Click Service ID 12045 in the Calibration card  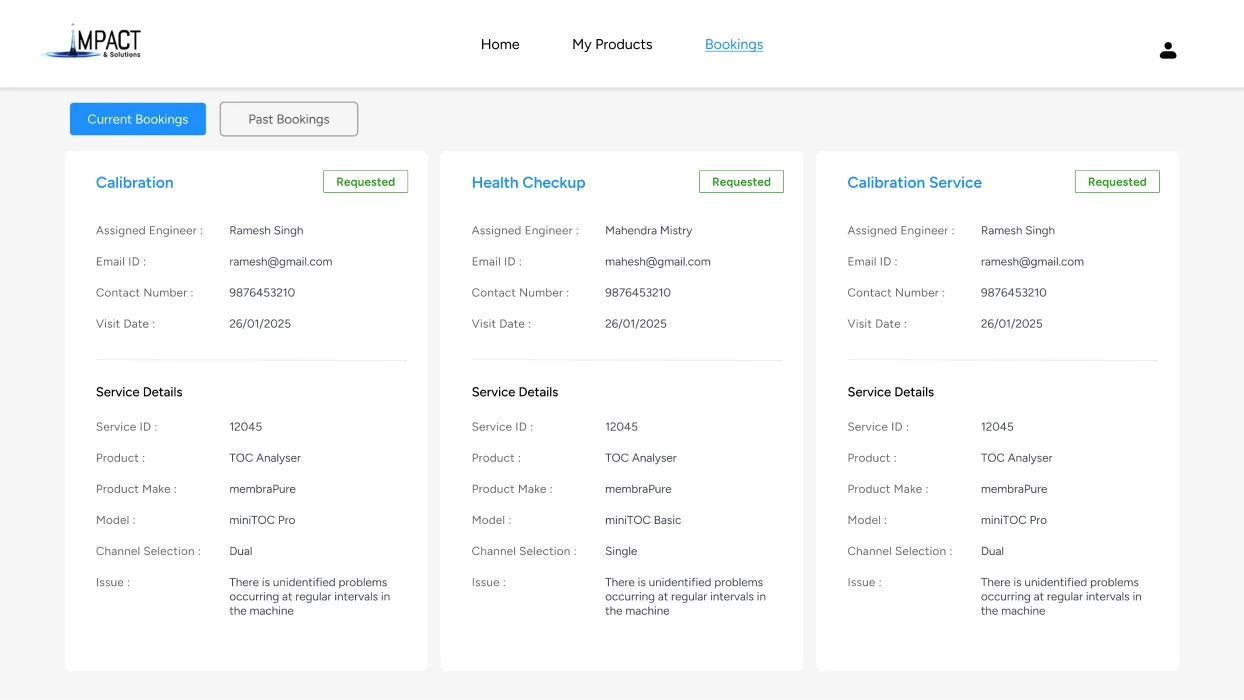pos(246,426)
